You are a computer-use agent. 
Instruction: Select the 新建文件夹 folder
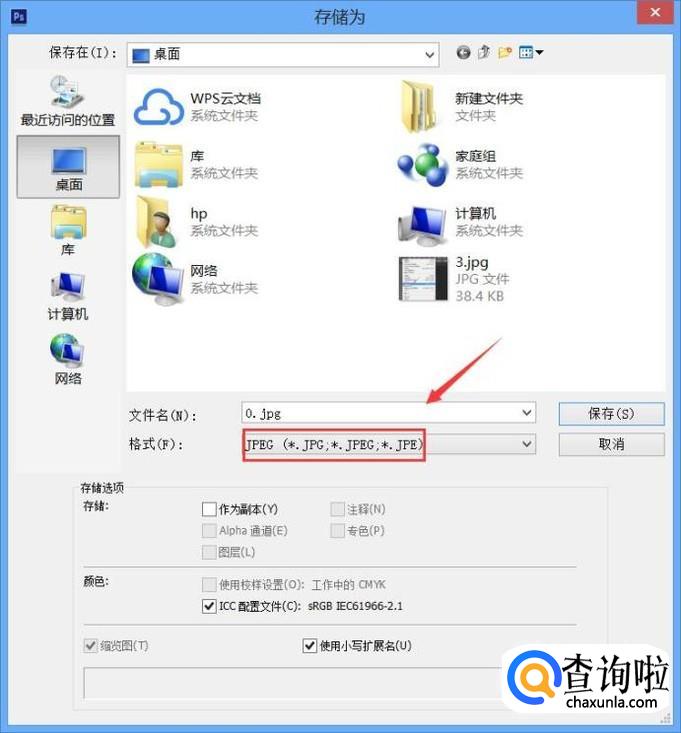[x=462, y=107]
